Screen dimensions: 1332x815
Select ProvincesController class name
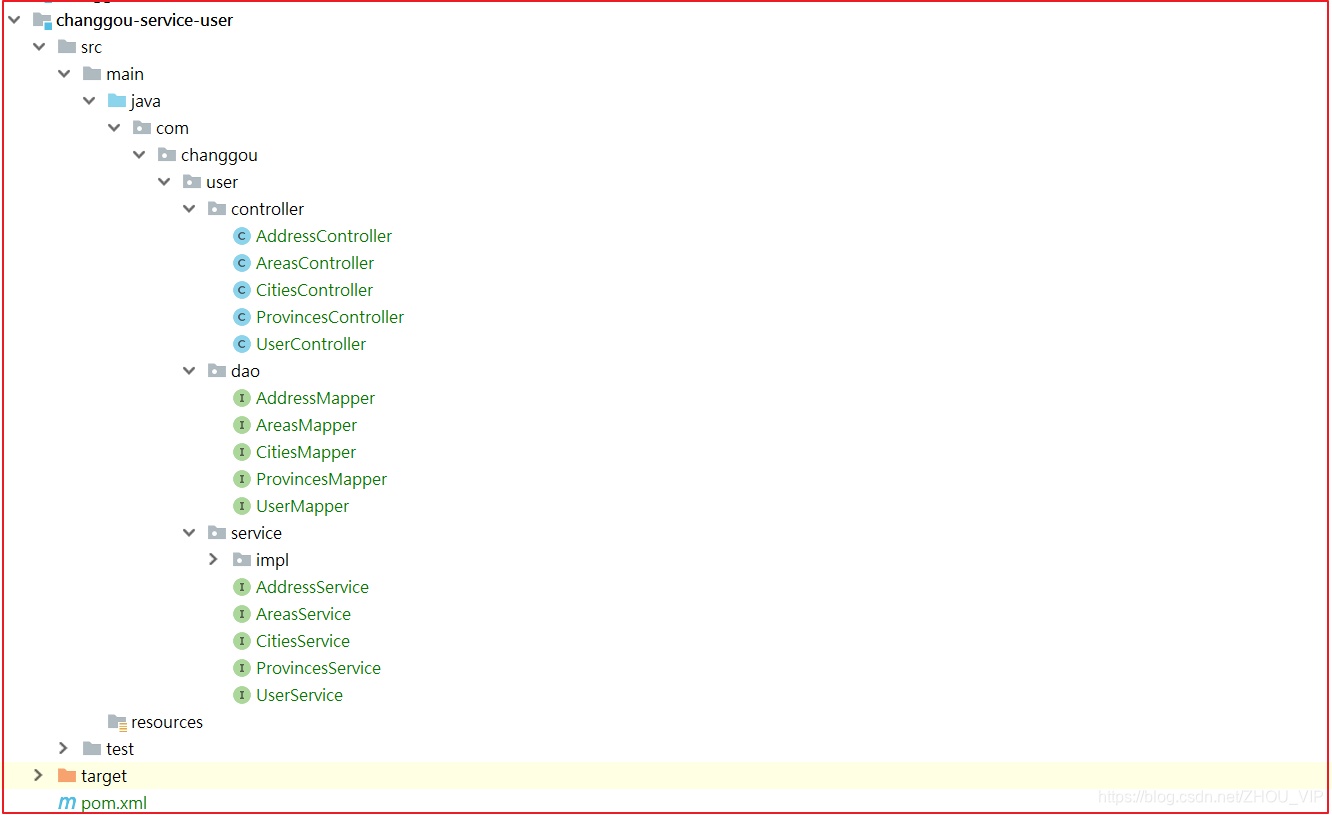330,317
